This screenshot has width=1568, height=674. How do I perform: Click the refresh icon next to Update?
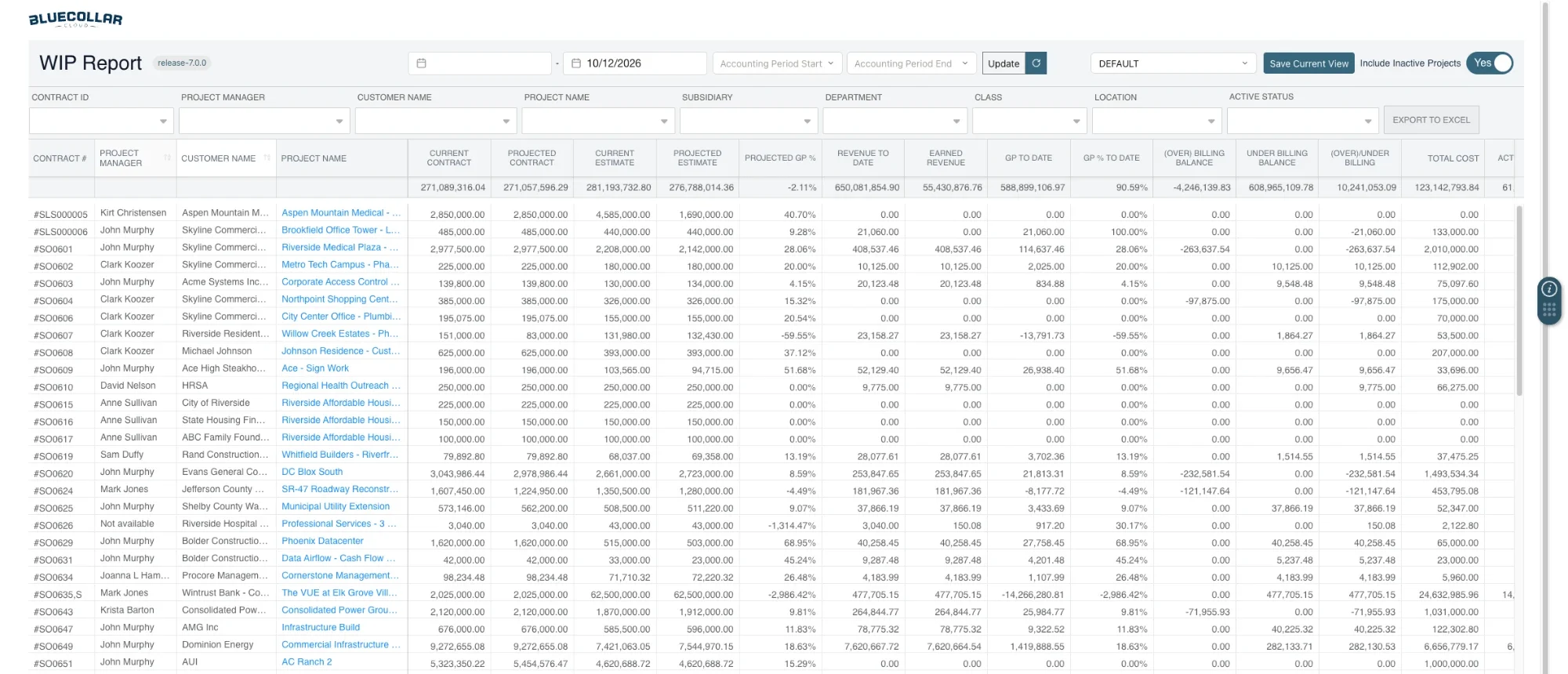click(1036, 63)
